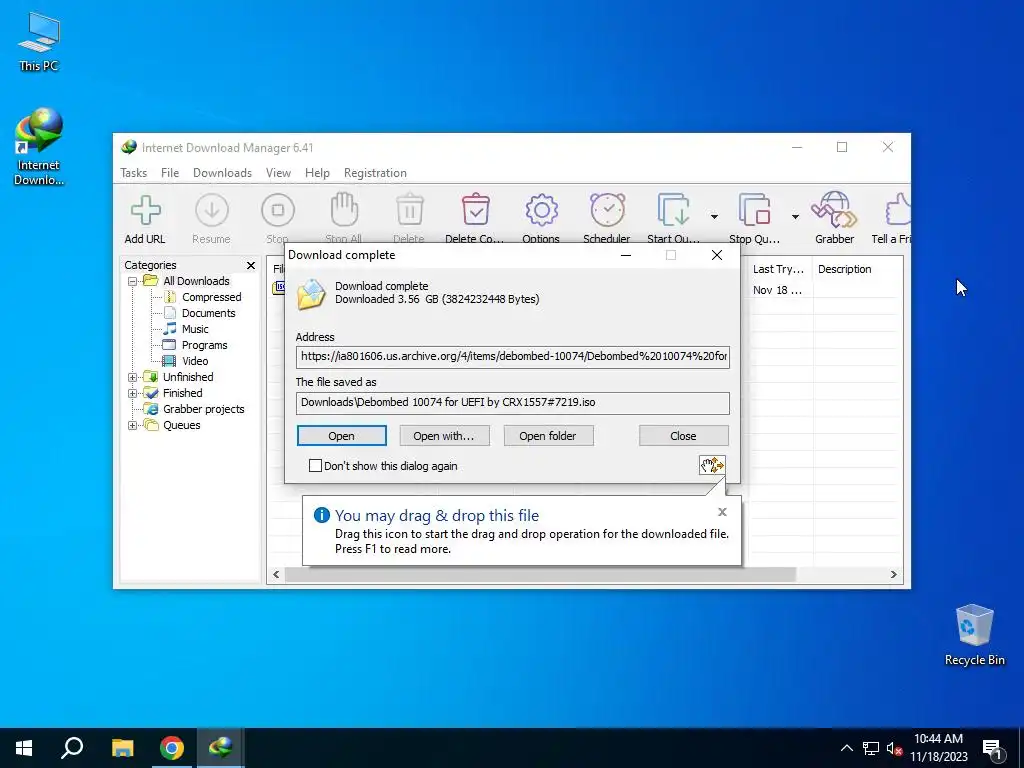The height and width of the screenshot is (768, 1024).
Task: Open the Windows Start menu
Action: (x=24, y=748)
